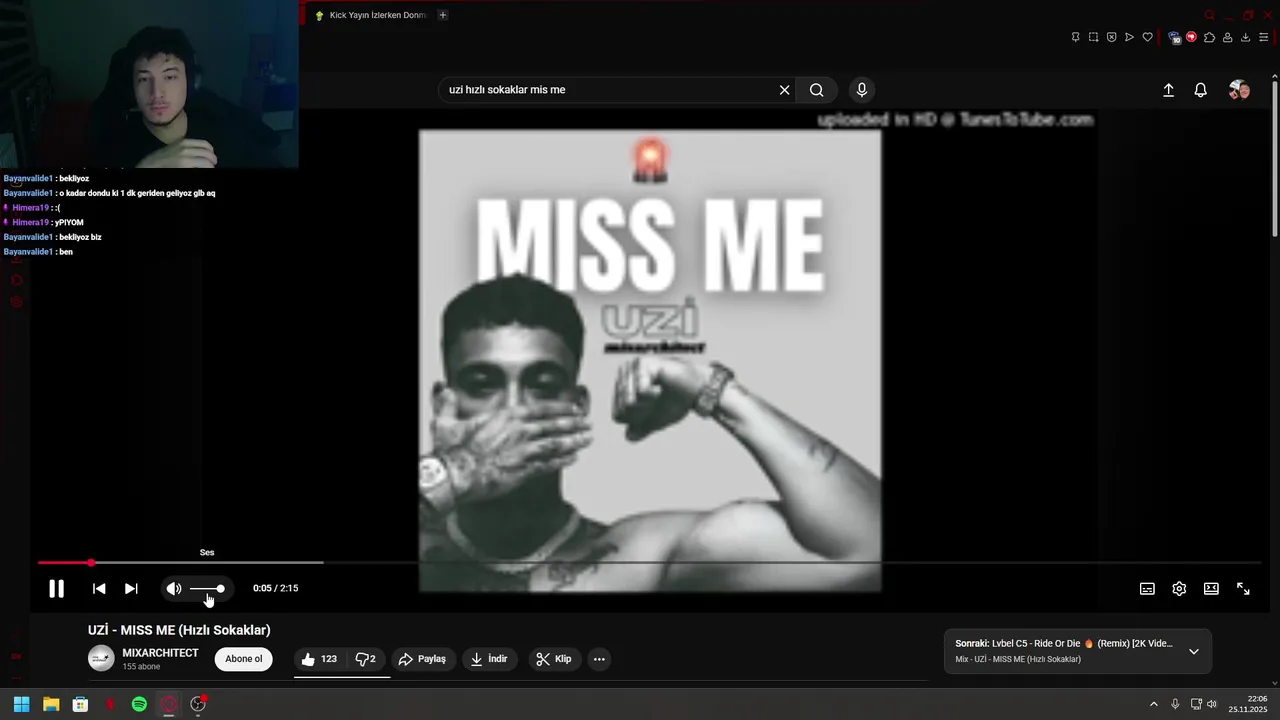The image size is (1280, 720).
Task: Open the player settings gear
Action: pyautogui.click(x=1179, y=589)
